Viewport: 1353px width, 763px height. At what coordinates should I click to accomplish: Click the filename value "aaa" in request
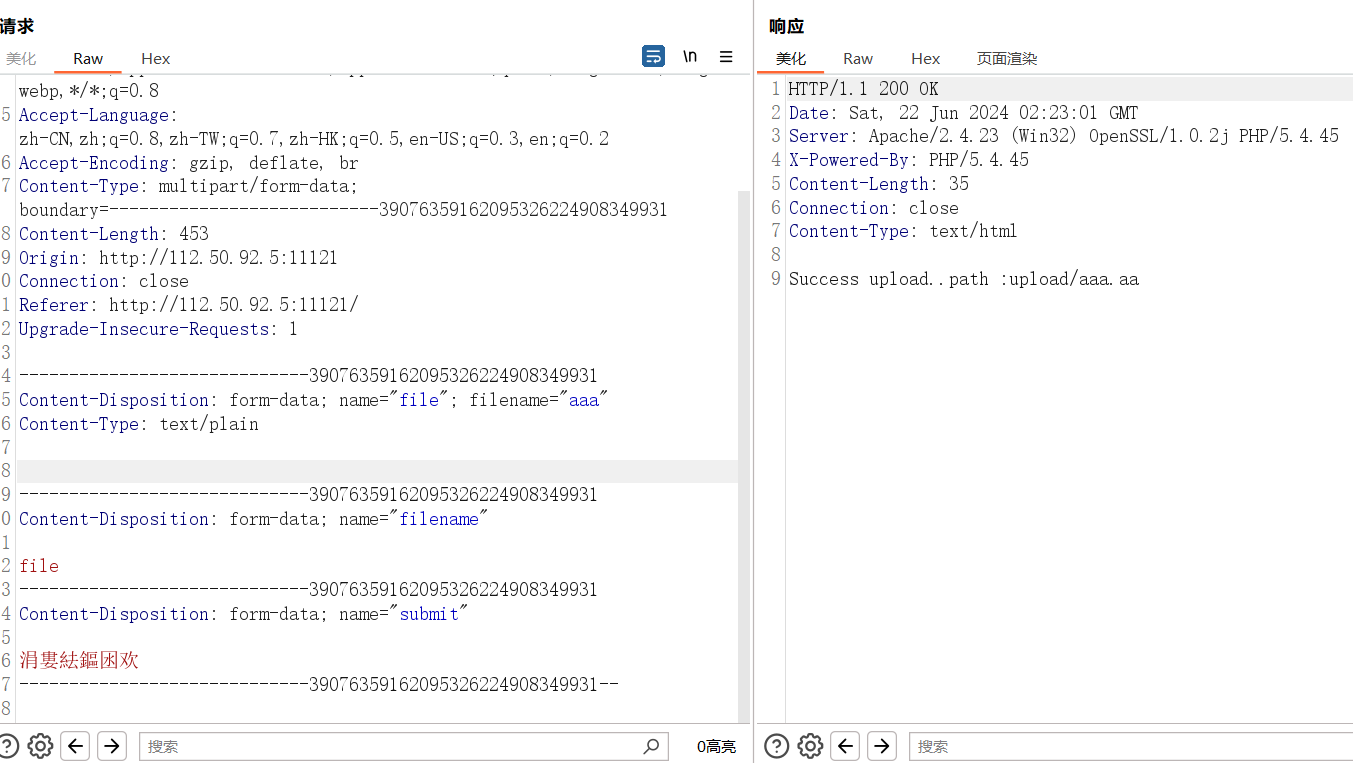point(584,400)
